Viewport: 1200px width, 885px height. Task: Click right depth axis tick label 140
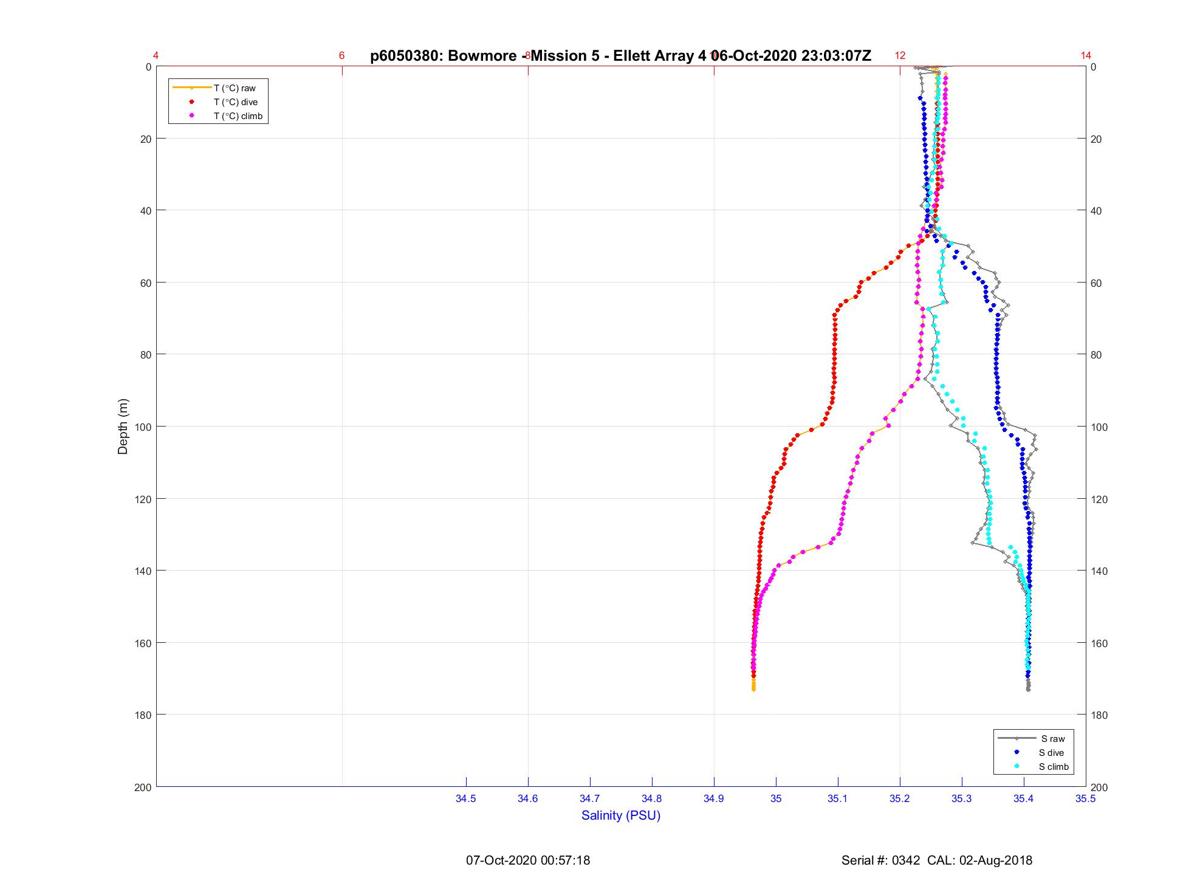(1101, 571)
